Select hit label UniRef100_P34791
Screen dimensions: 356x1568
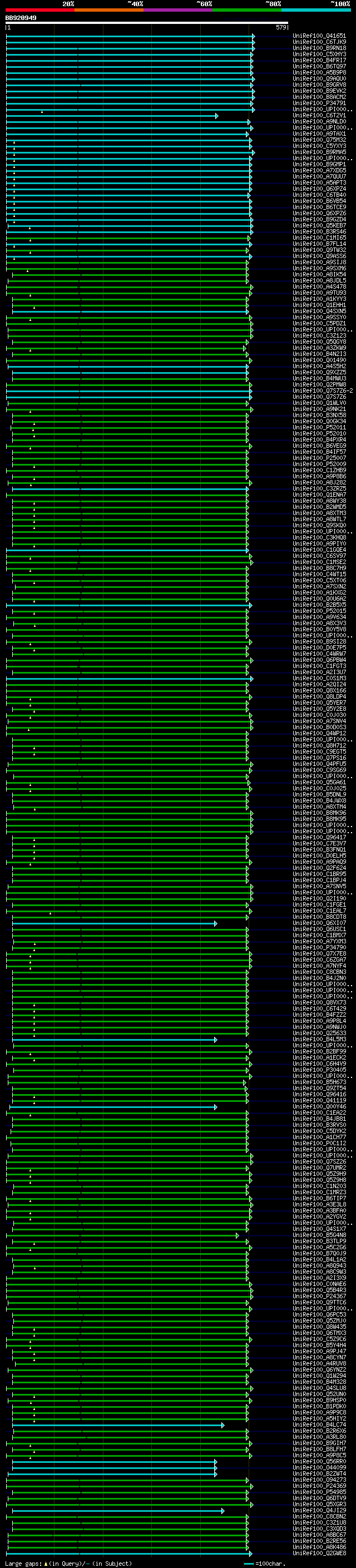319,103
